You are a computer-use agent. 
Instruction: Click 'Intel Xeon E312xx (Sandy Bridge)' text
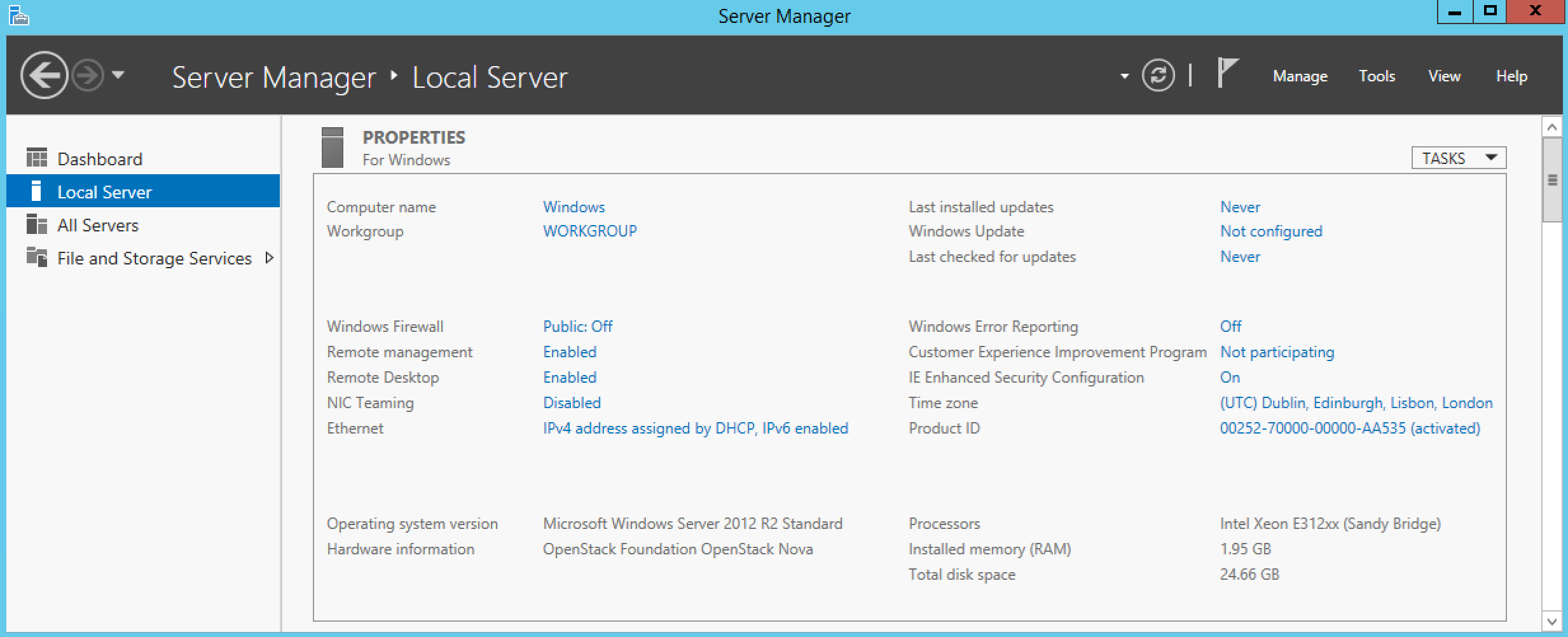click(x=1330, y=523)
